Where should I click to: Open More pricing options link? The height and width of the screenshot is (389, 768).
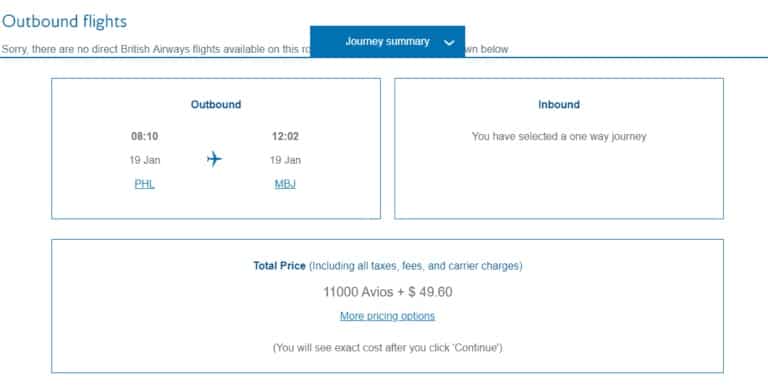point(387,316)
